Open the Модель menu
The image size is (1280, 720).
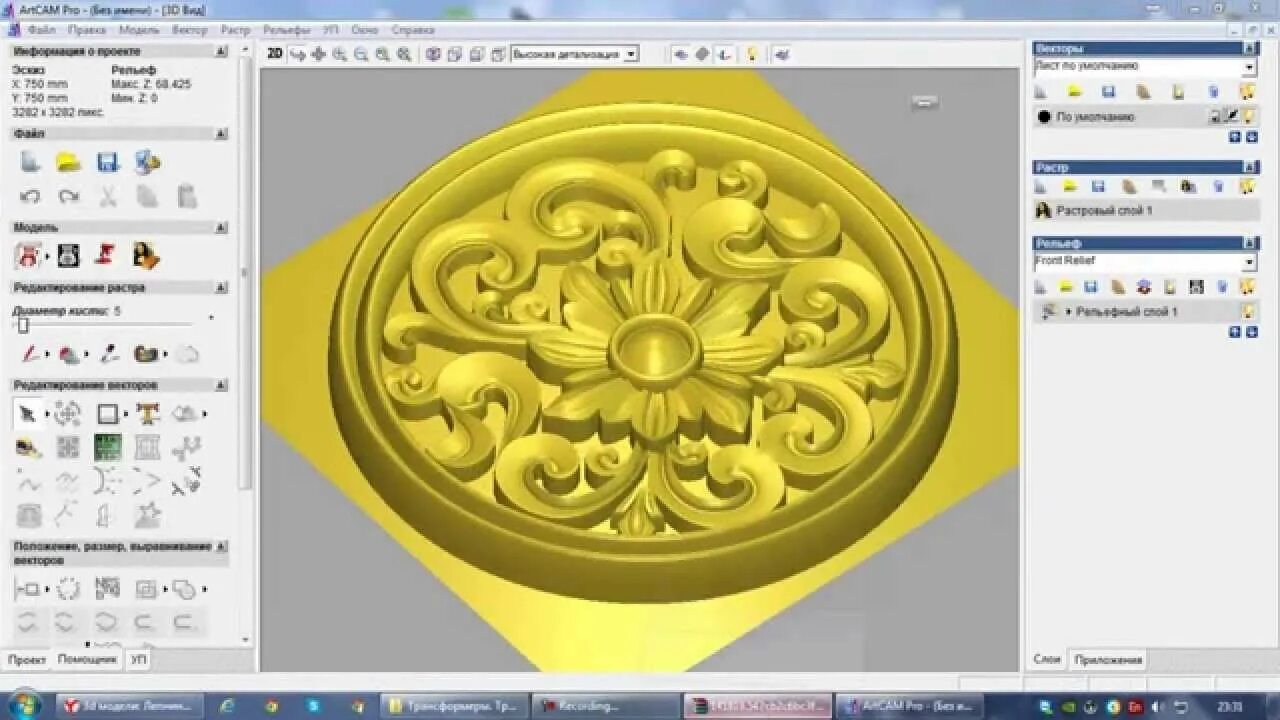pos(139,30)
